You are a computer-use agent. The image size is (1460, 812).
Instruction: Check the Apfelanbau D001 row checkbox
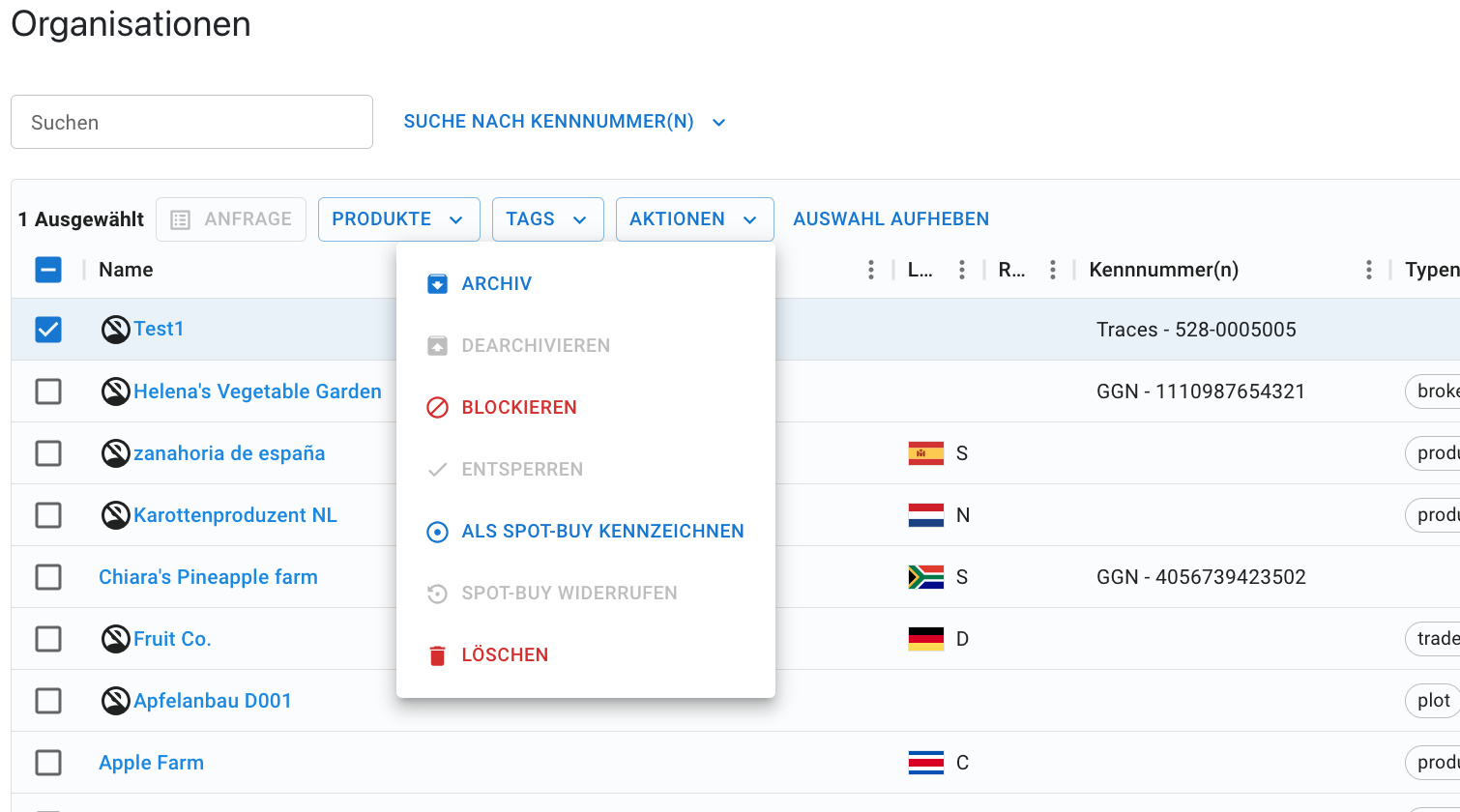click(x=48, y=701)
